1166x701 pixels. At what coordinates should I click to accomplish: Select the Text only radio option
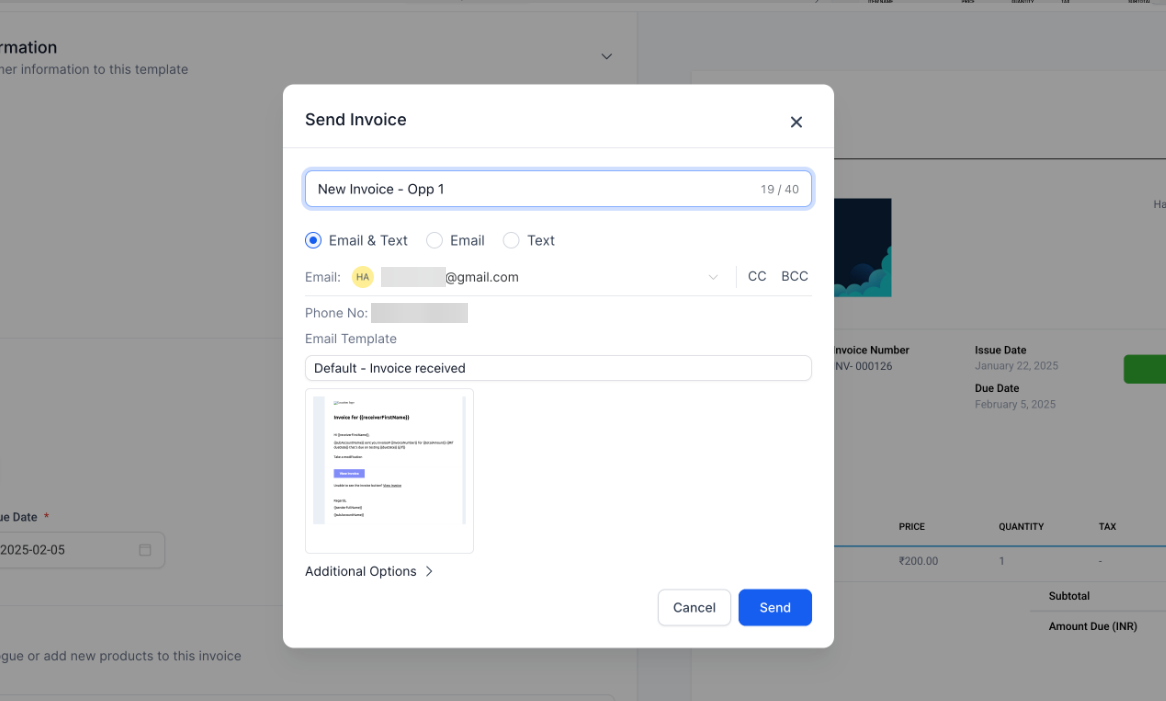pos(511,240)
